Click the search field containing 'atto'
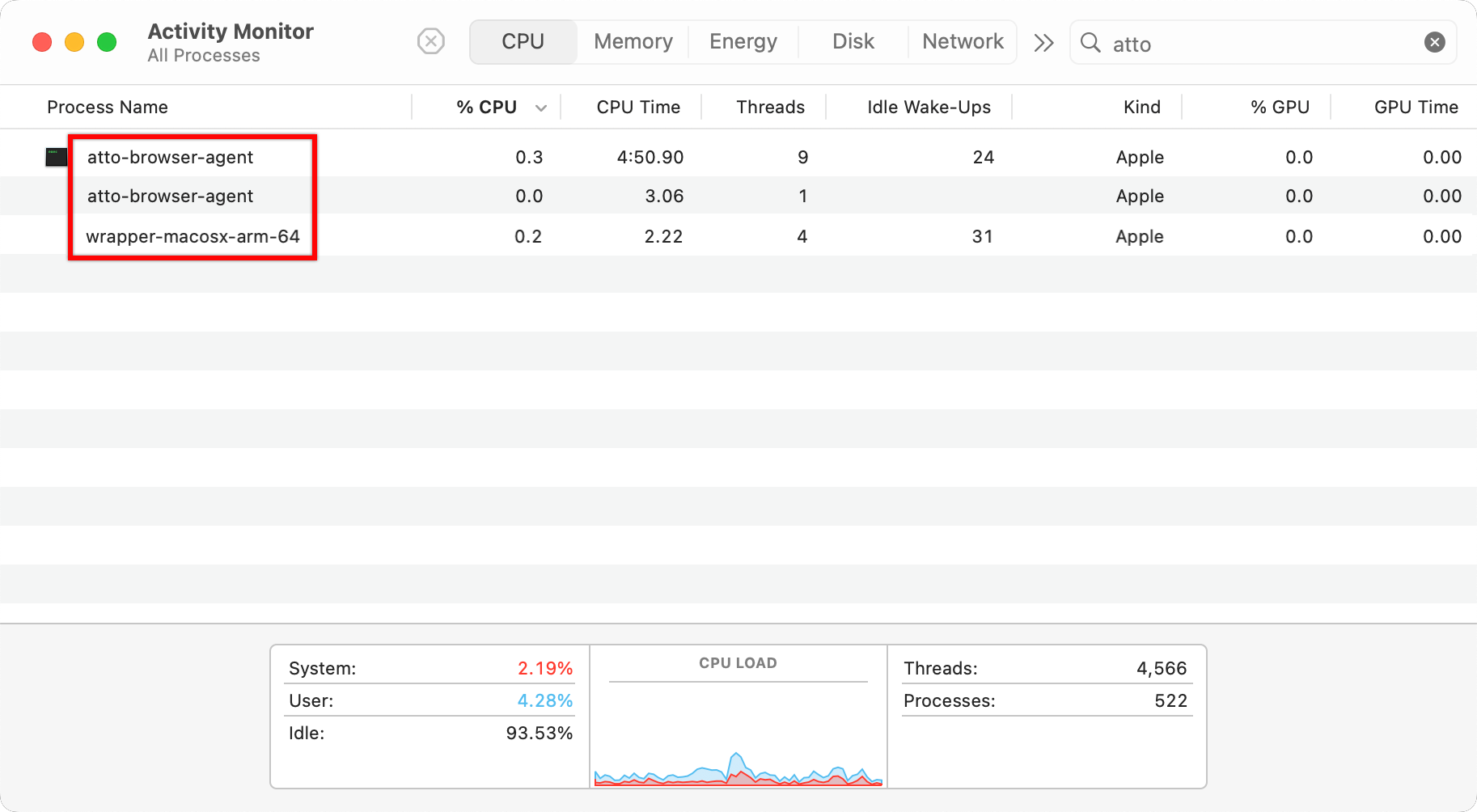Viewport: 1477px width, 812px height. click(x=1263, y=43)
